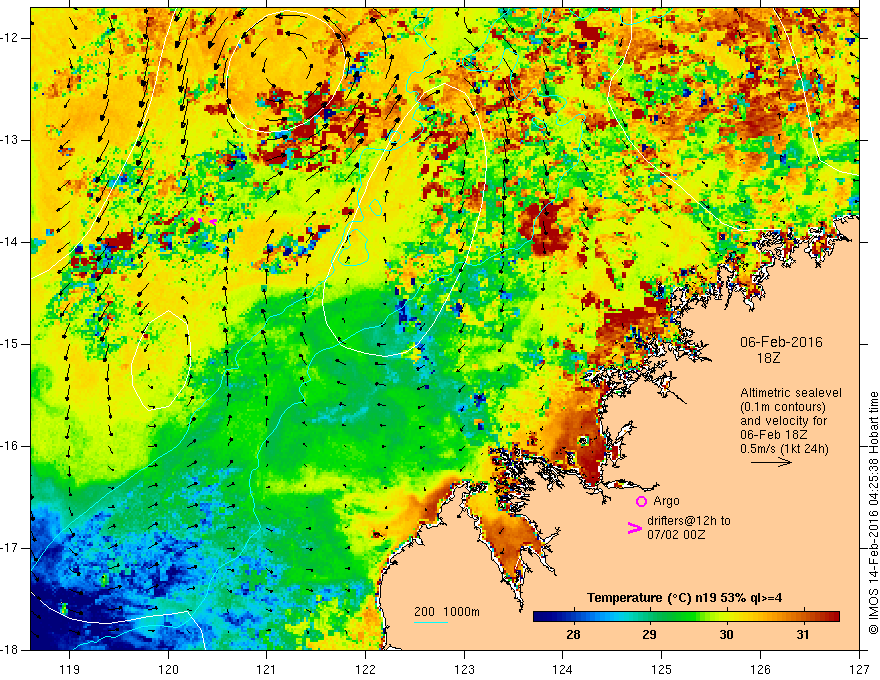
Task: Click the 'Altimetric sealevel' legend text
Action: click(x=791, y=393)
